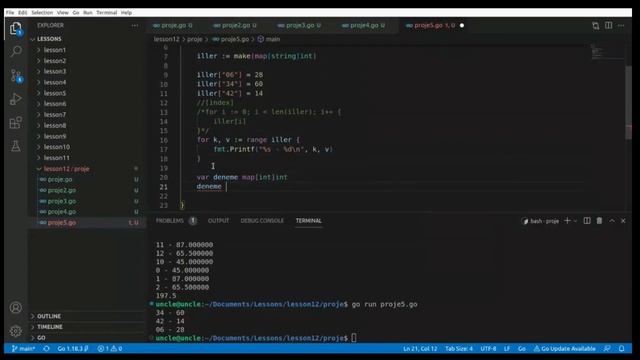Open the Manage gear icon

tap(16, 331)
